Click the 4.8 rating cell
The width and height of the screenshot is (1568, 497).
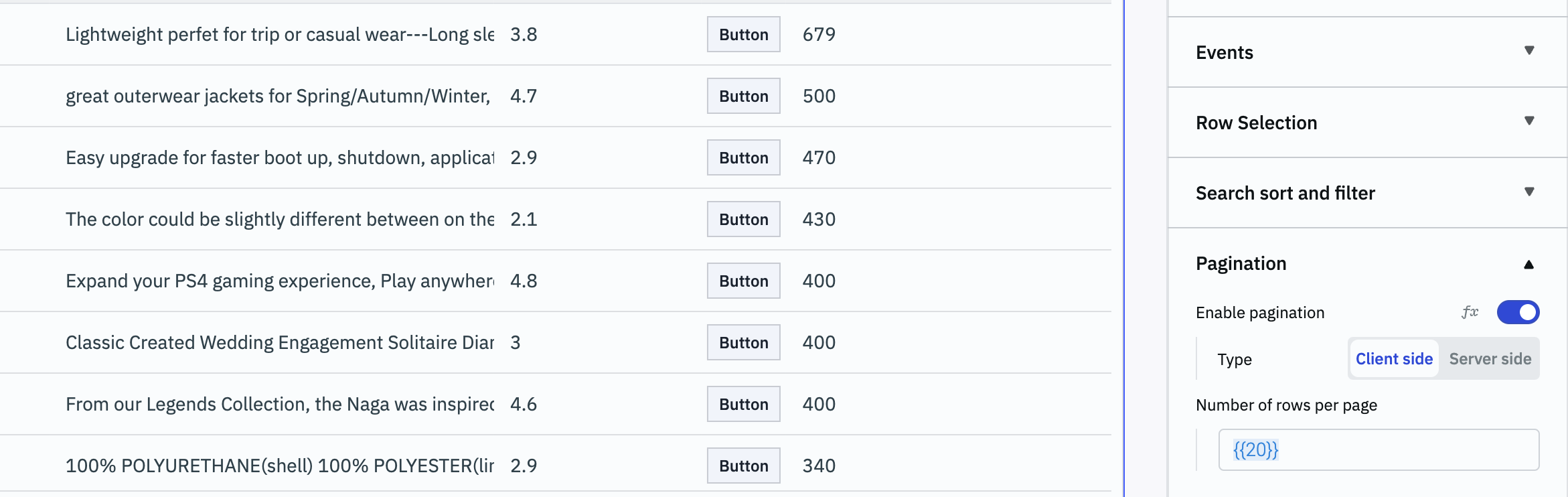524,281
